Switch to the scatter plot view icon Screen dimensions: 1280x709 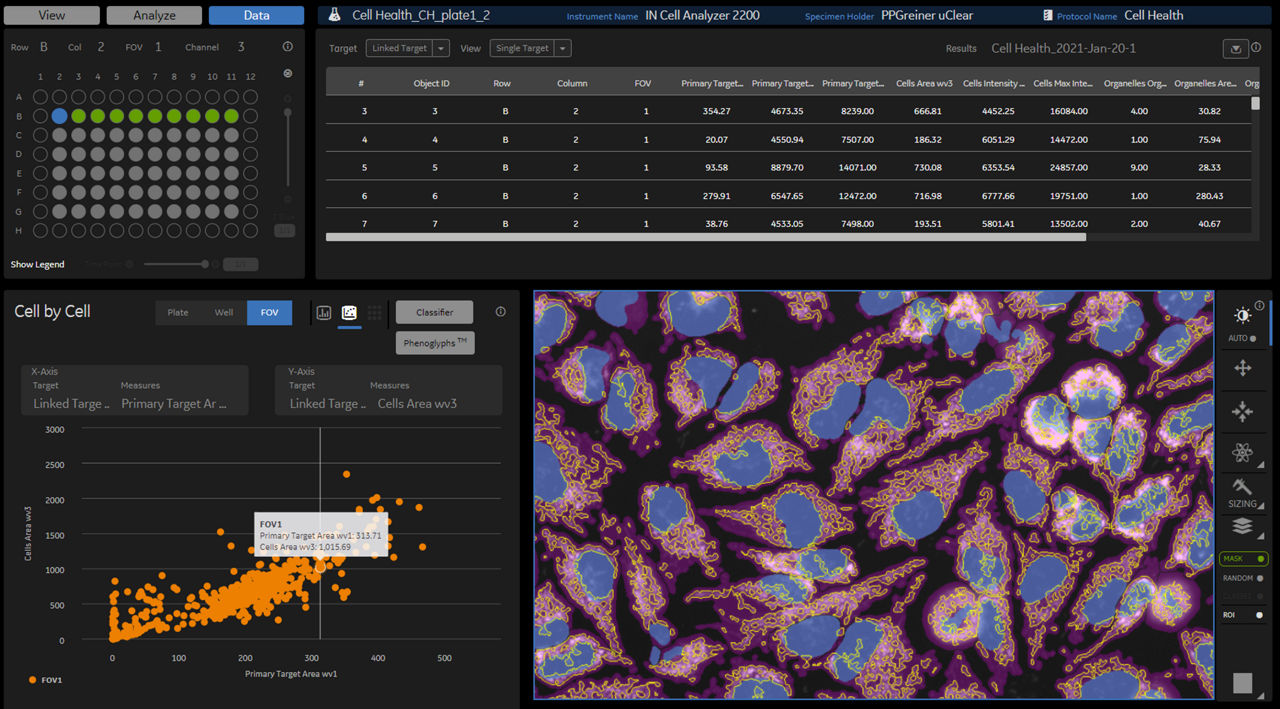[x=348, y=312]
